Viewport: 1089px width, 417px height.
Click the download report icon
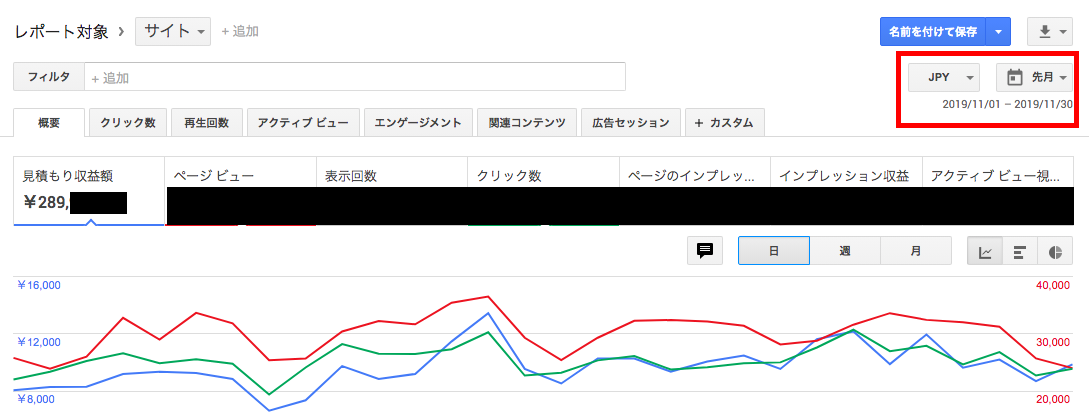click(1045, 32)
